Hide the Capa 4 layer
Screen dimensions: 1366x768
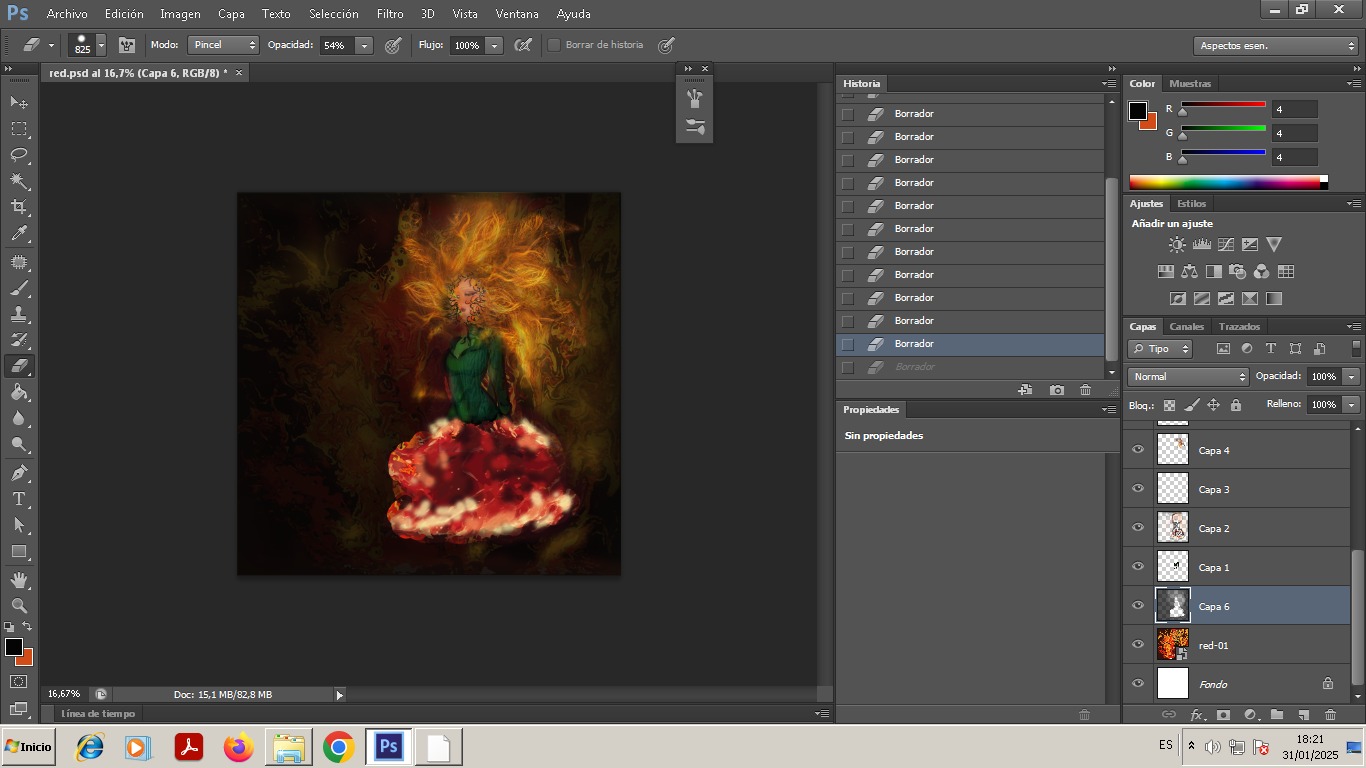pyautogui.click(x=1138, y=450)
